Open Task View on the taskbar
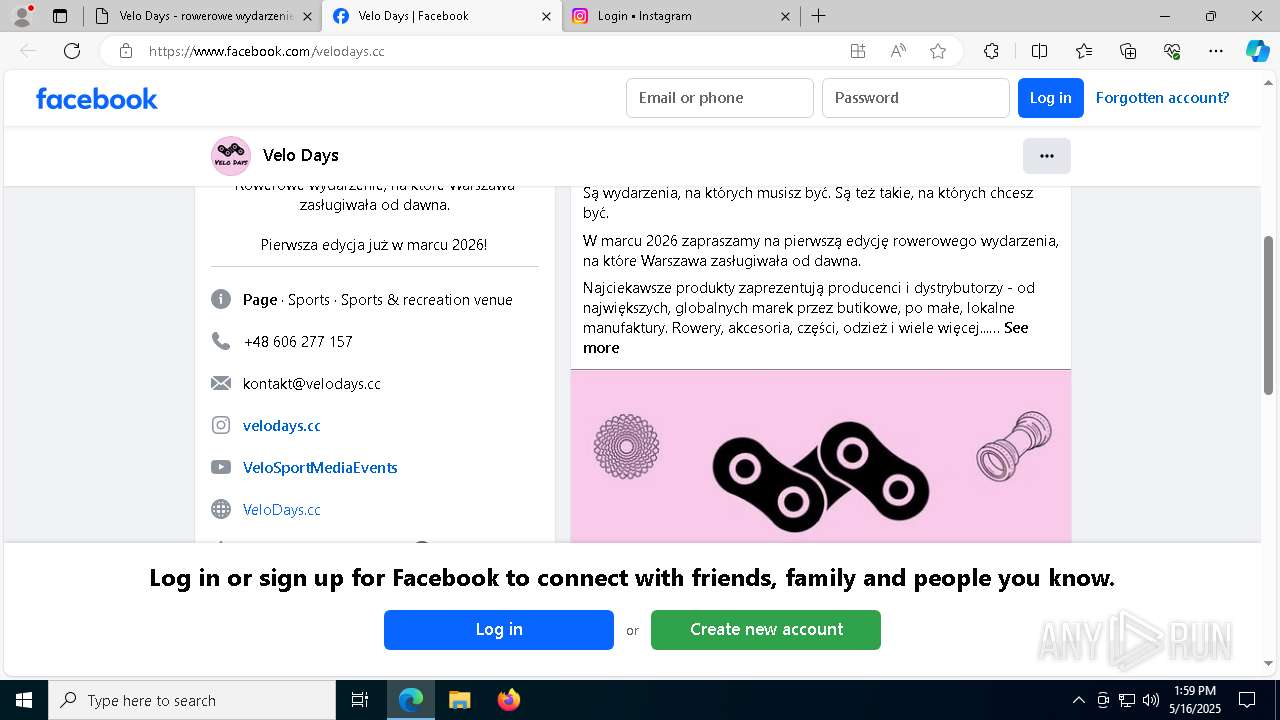The image size is (1280, 720). (360, 700)
